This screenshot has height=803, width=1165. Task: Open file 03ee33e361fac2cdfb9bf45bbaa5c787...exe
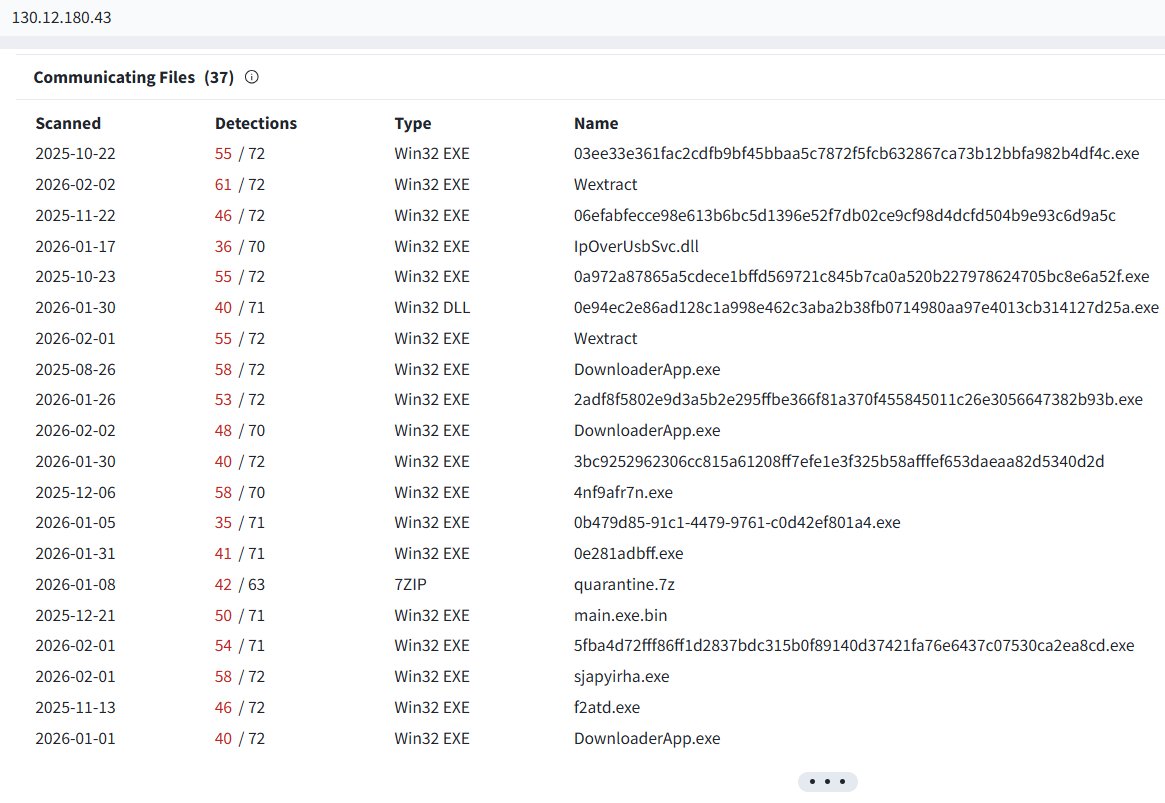click(x=856, y=154)
